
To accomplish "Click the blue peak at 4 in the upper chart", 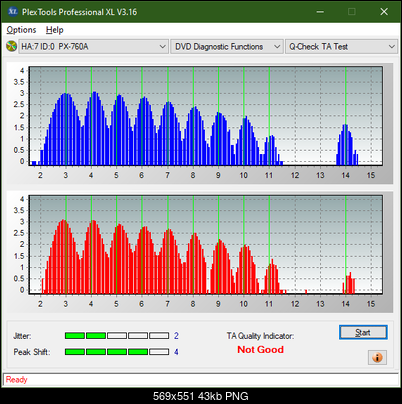I will (x=95, y=128).
